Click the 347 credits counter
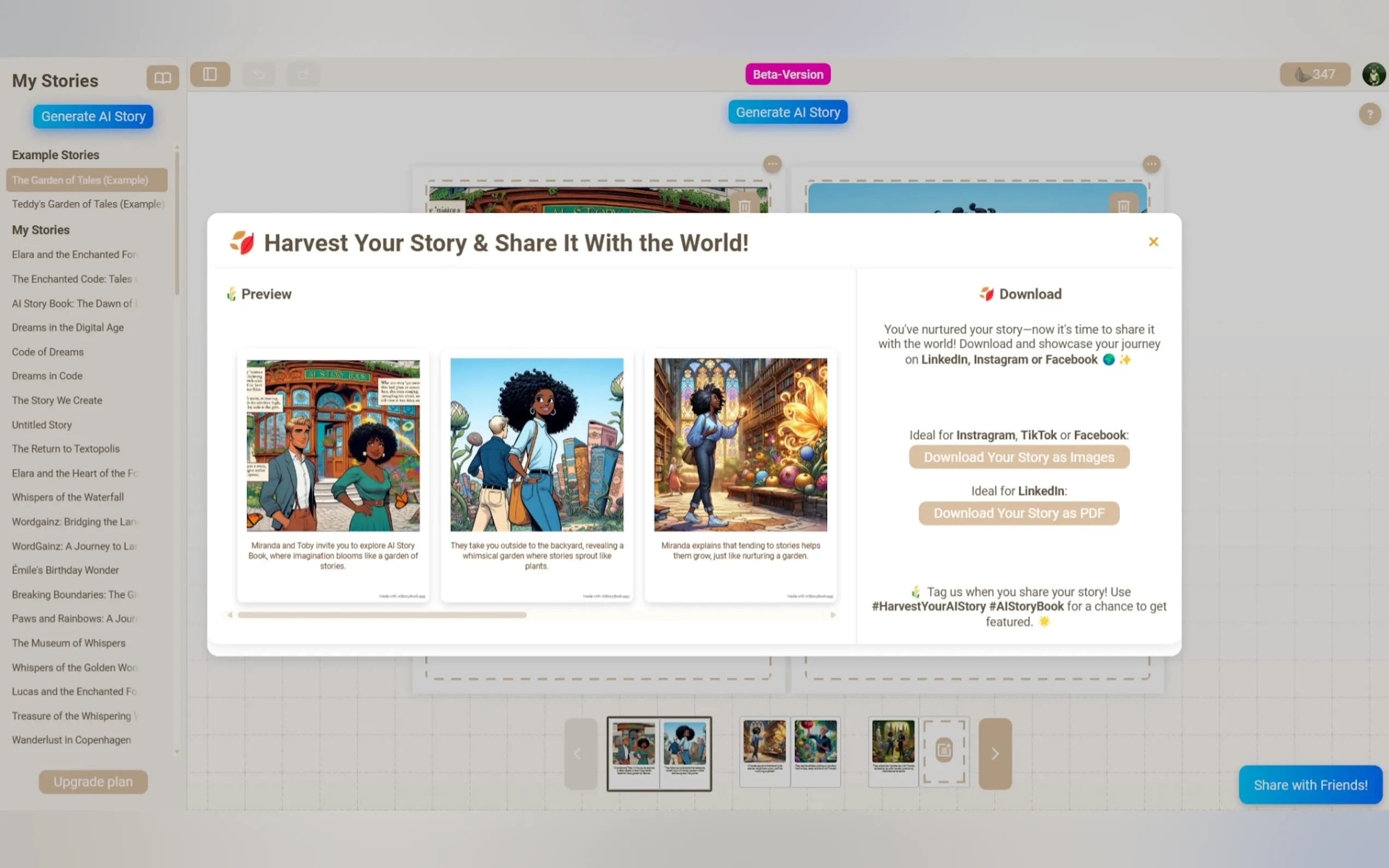1389x868 pixels. point(1315,75)
